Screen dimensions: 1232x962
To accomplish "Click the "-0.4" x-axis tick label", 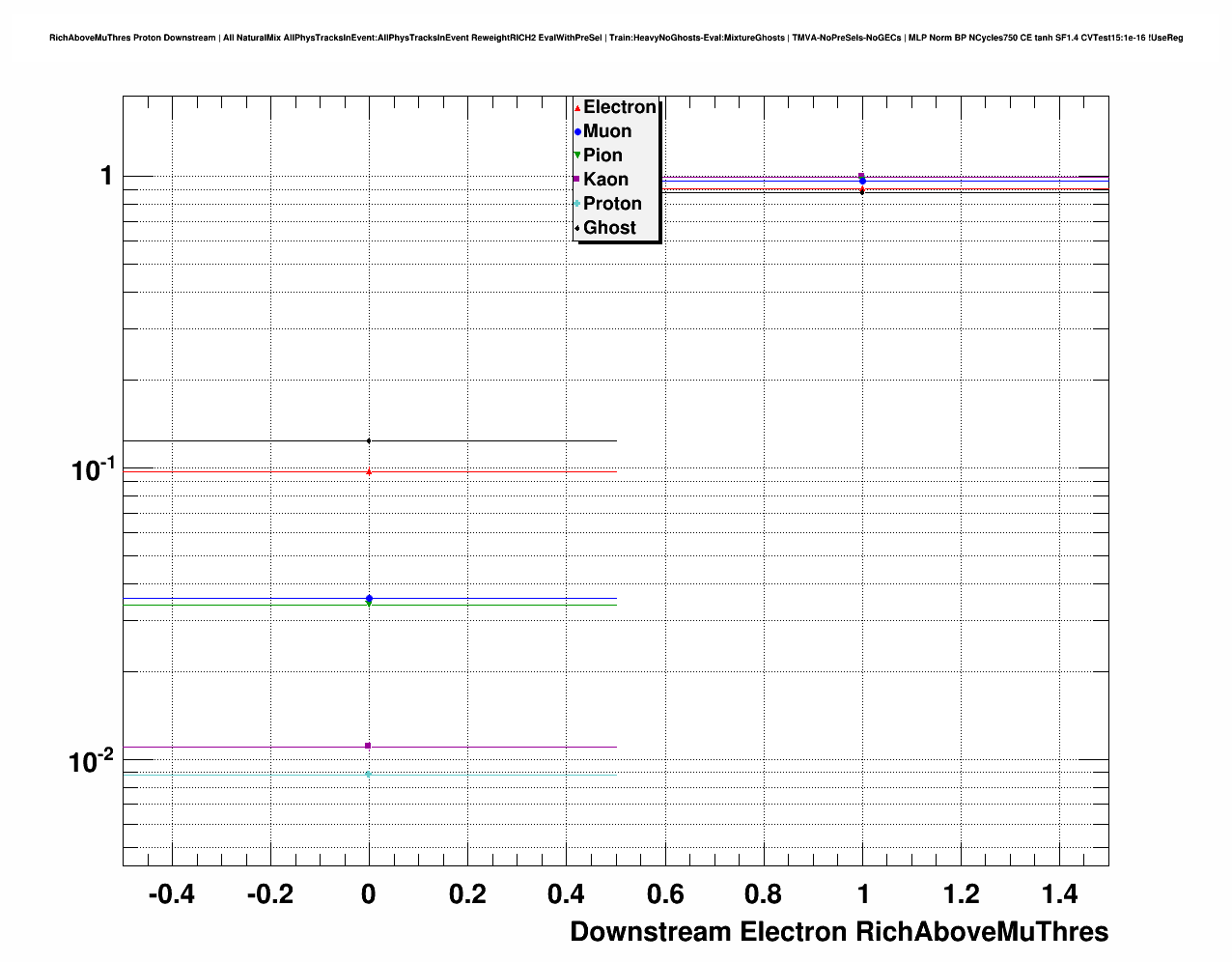I will pos(171,894).
